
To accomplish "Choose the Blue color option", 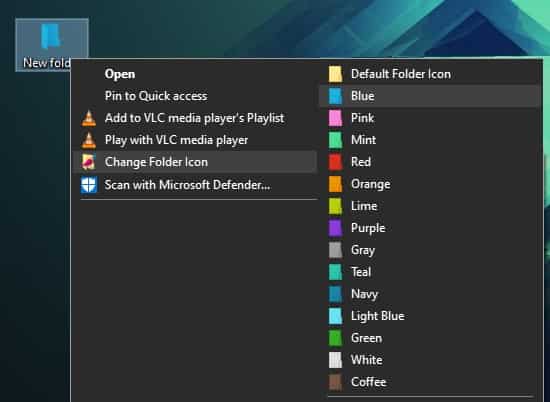I will pyautogui.click(x=430, y=96).
